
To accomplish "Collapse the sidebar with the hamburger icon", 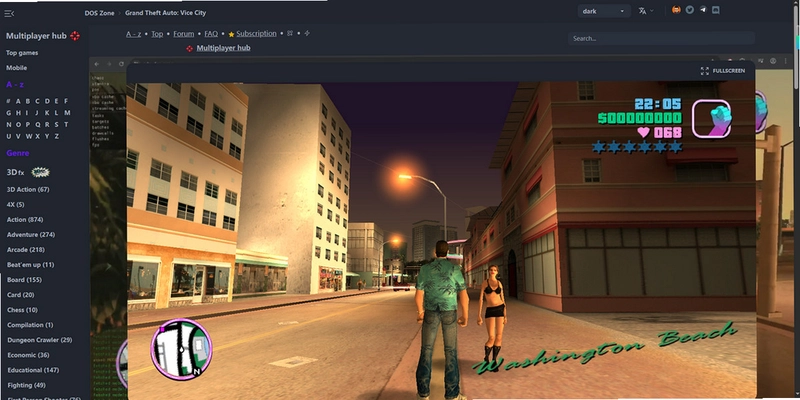I will [x=9, y=13].
